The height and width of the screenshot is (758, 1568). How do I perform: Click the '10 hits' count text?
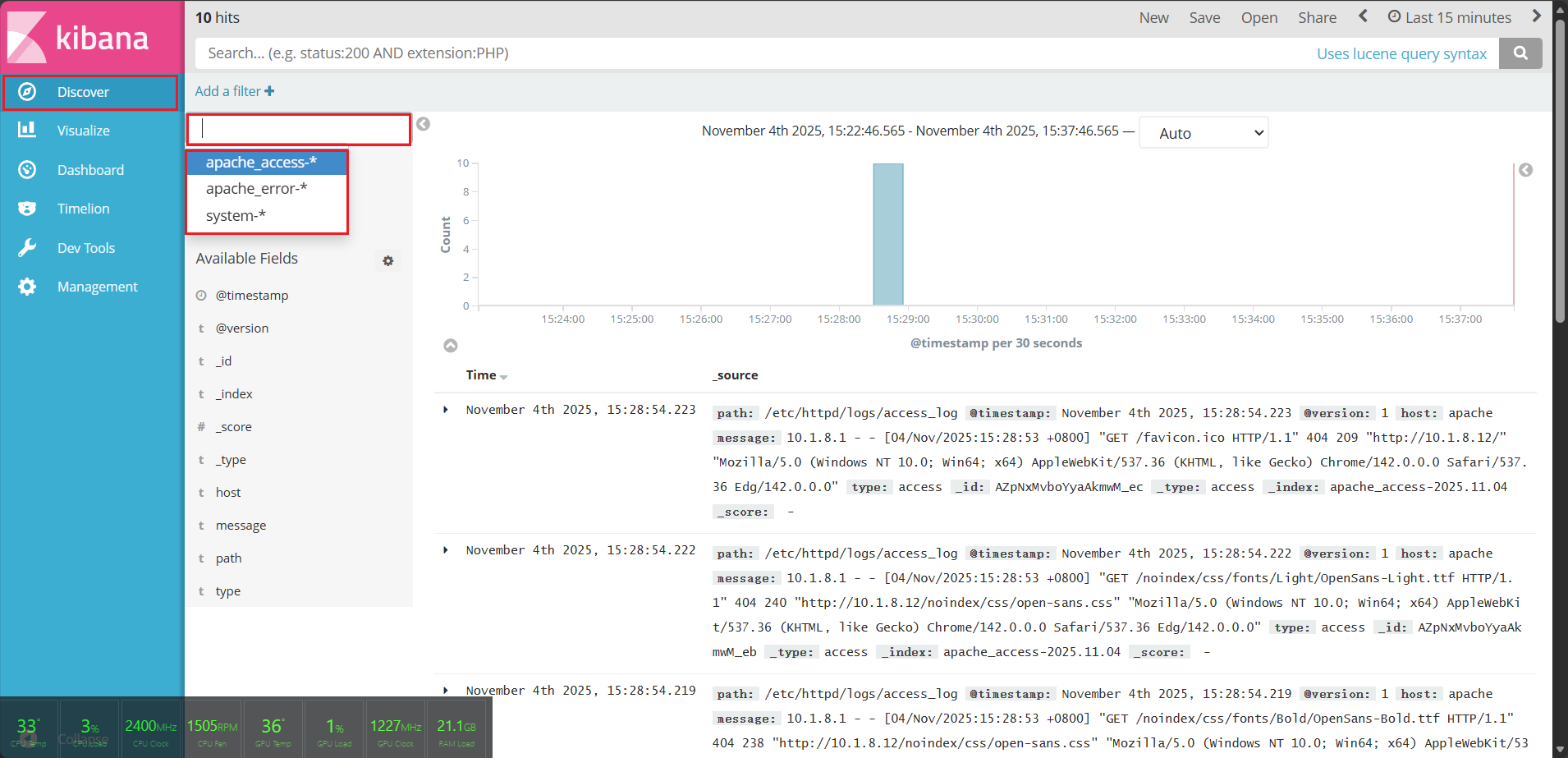217,17
